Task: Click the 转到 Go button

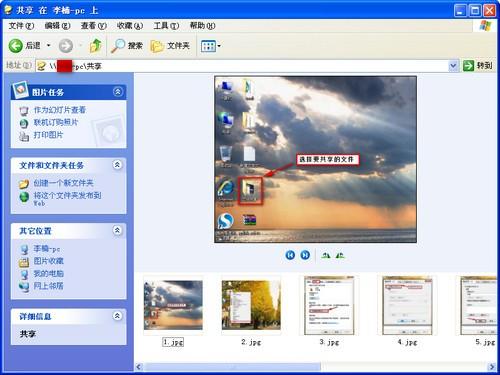Action: 478,66
